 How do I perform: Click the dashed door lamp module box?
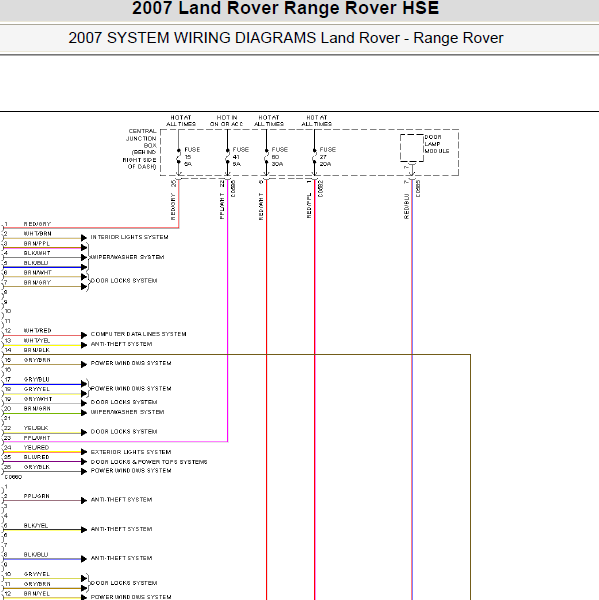tap(412, 148)
